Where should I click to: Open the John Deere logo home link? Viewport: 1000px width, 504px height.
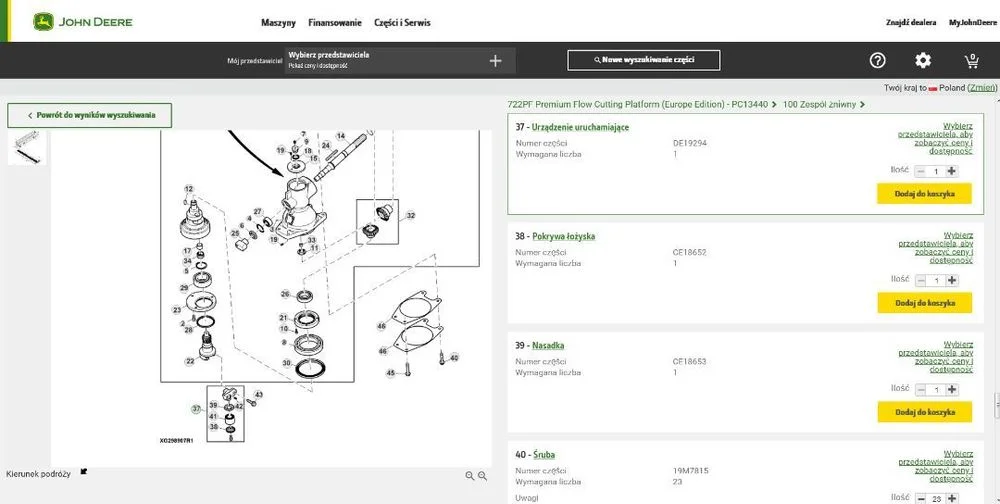[83, 22]
